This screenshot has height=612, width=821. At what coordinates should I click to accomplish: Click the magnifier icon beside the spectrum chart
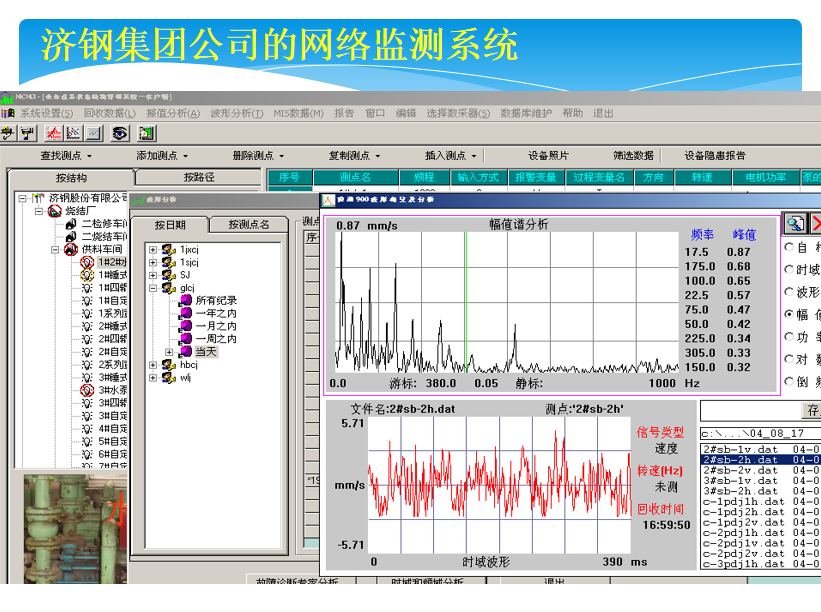(x=796, y=223)
